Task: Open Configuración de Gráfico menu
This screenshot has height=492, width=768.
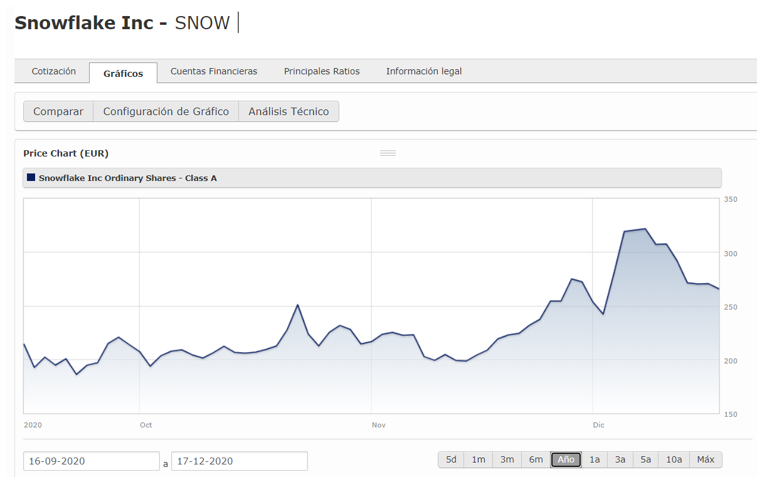Action: [166, 111]
